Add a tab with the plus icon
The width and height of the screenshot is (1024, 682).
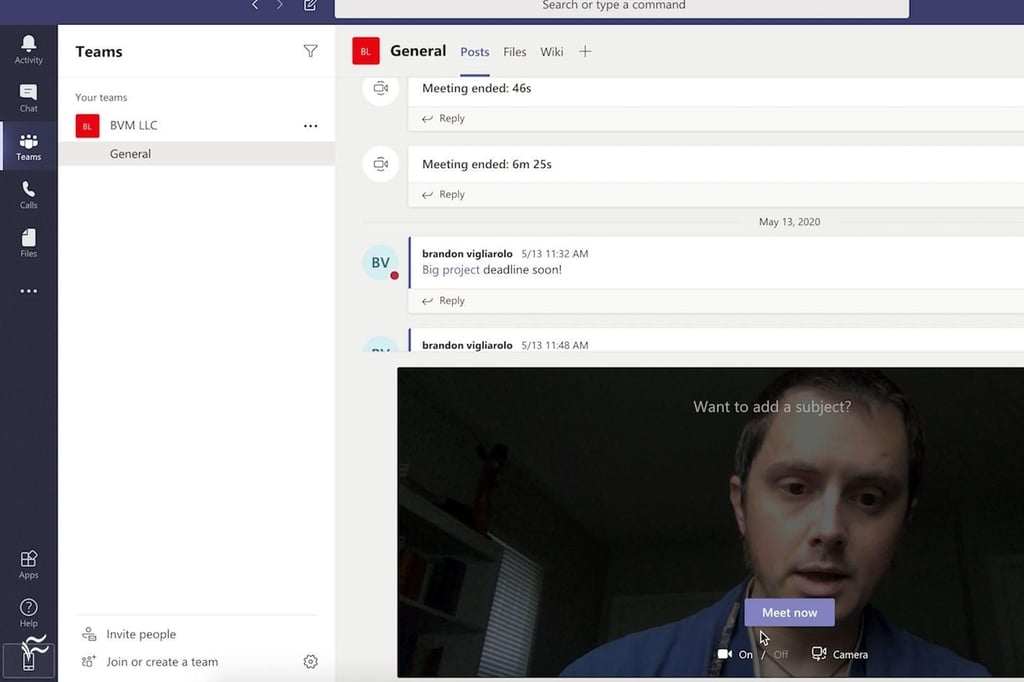click(585, 52)
